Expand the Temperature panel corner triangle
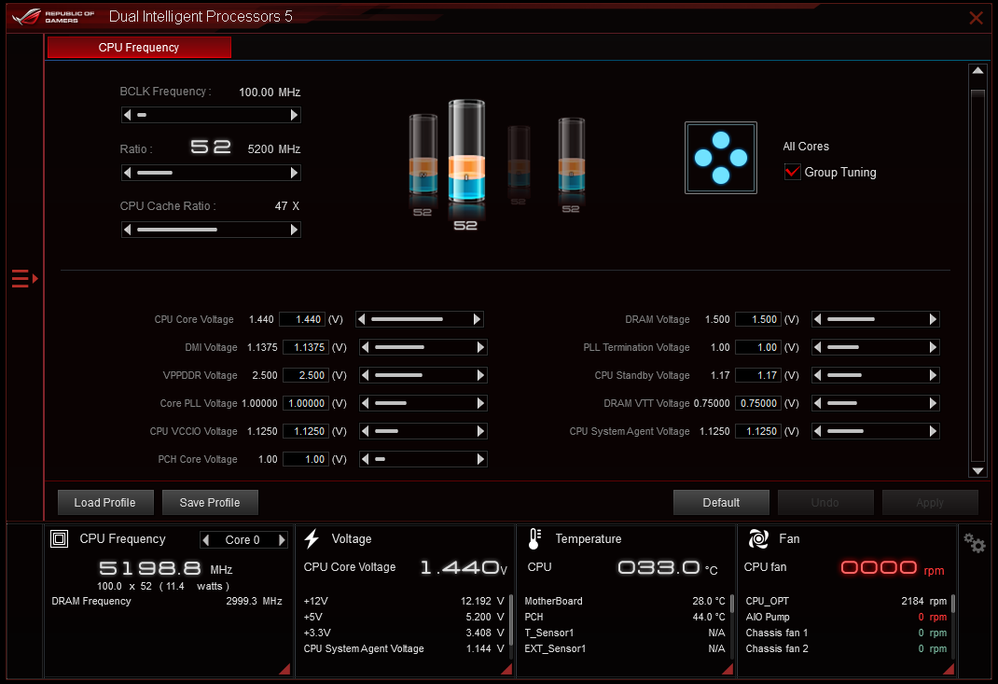Viewport: 998px width, 684px height. (727, 668)
